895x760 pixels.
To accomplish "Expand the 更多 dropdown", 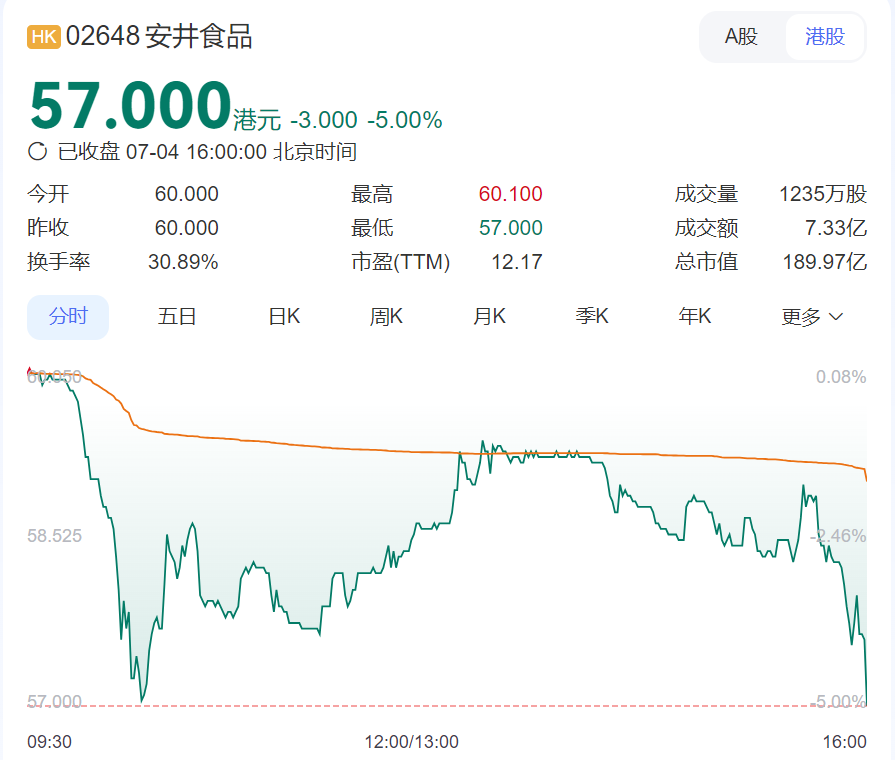I will (812, 317).
